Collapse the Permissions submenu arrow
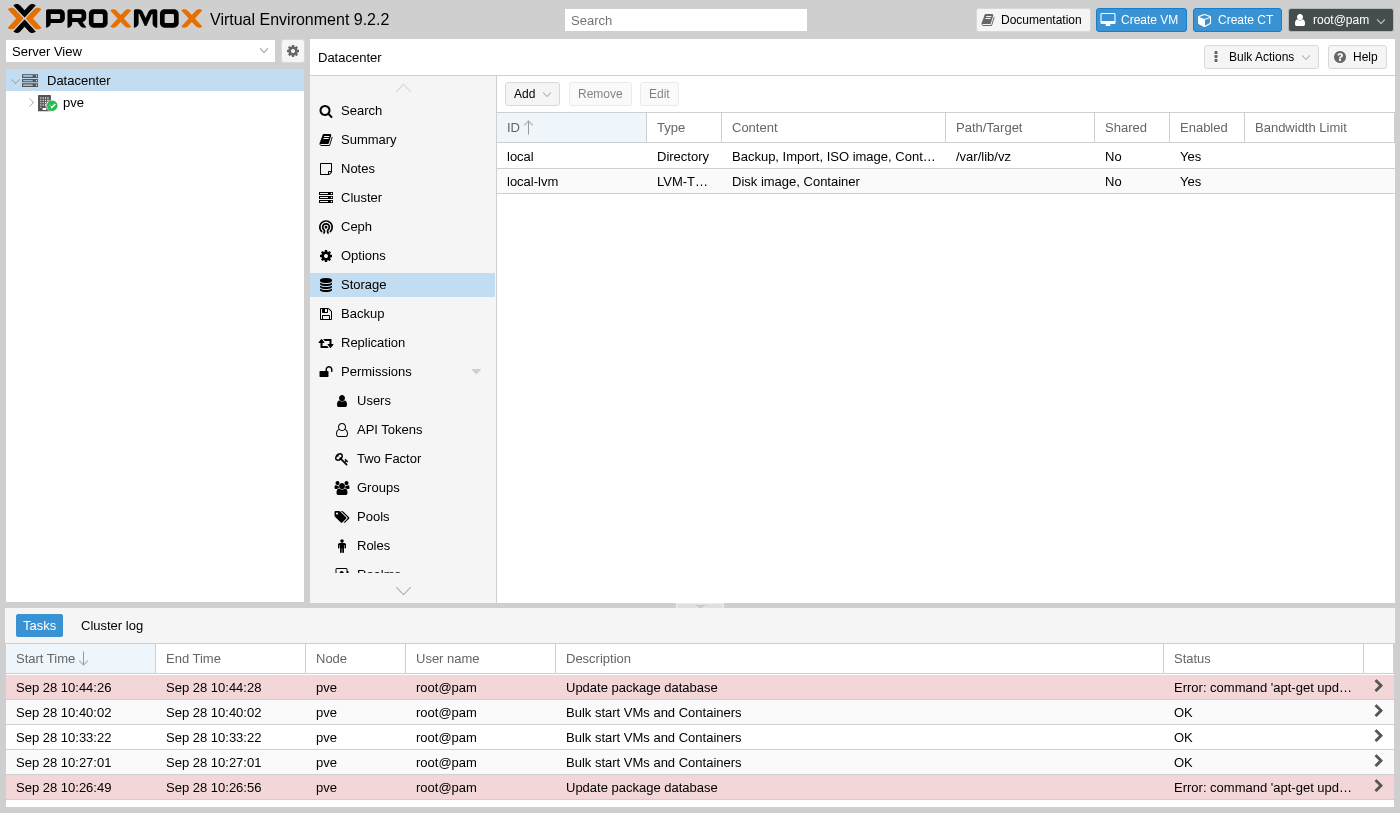This screenshot has height=813, width=1400. tap(476, 372)
